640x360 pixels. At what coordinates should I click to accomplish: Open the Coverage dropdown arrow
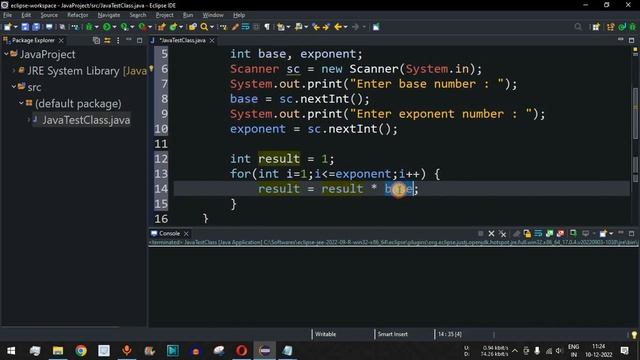(x=132, y=27)
